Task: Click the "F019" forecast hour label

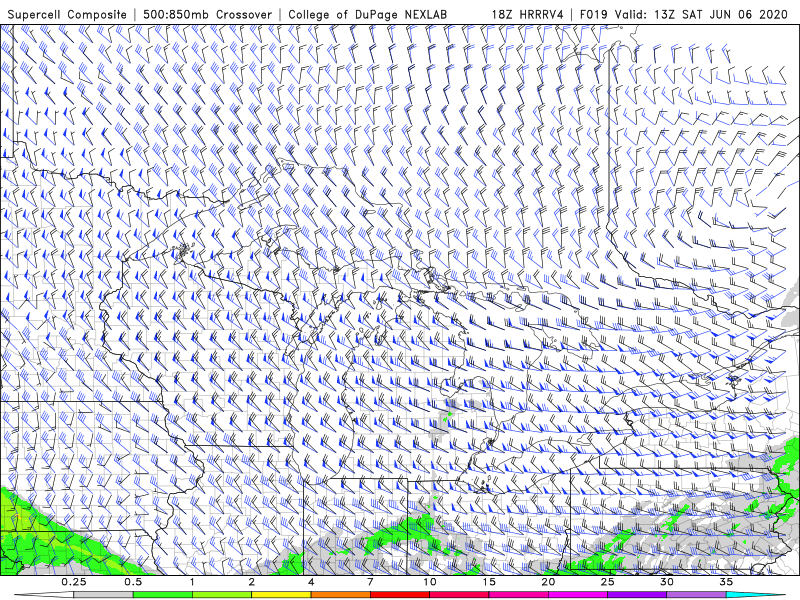Action: [593, 15]
